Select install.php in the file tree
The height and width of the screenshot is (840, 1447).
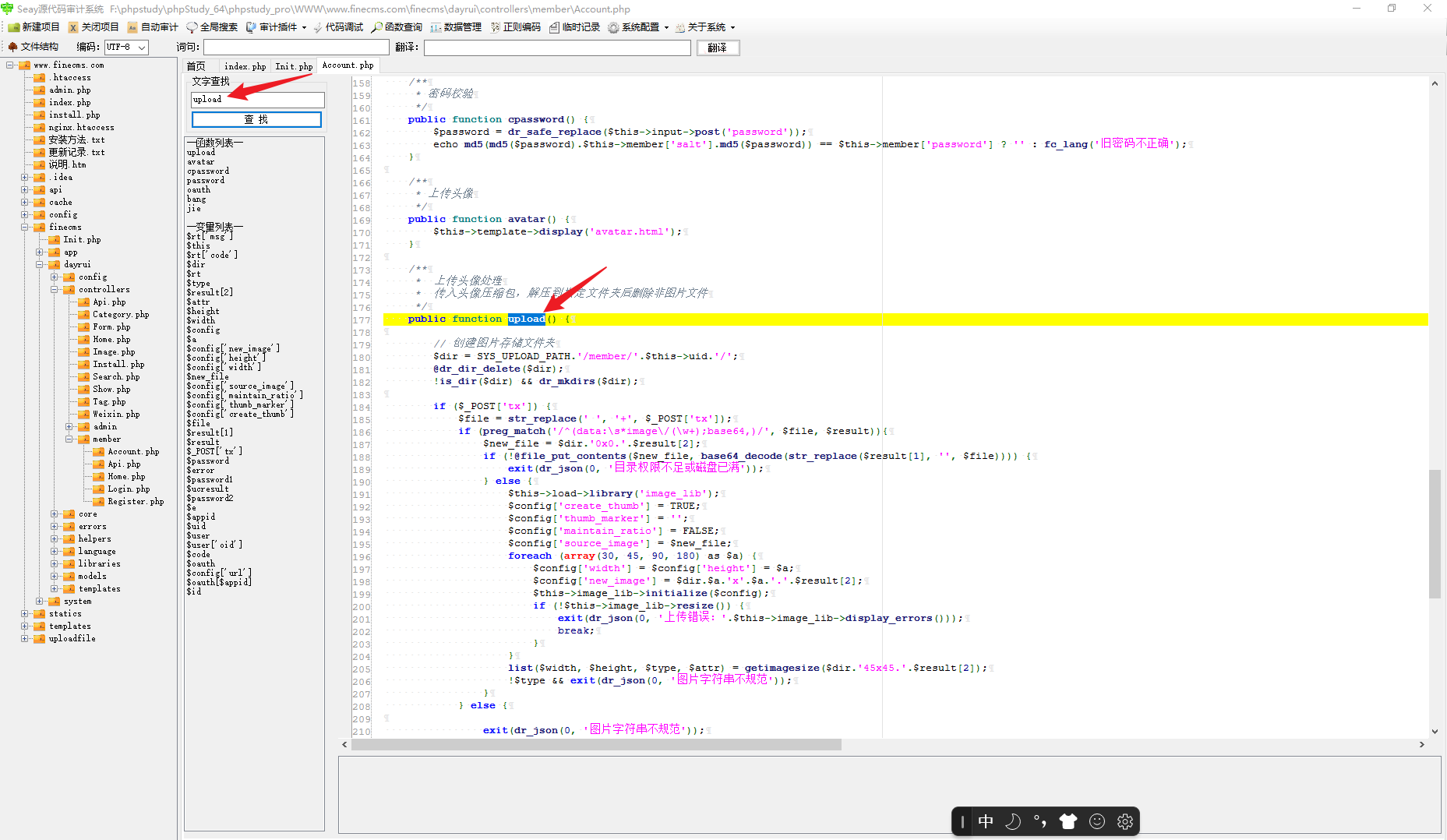(74, 115)
